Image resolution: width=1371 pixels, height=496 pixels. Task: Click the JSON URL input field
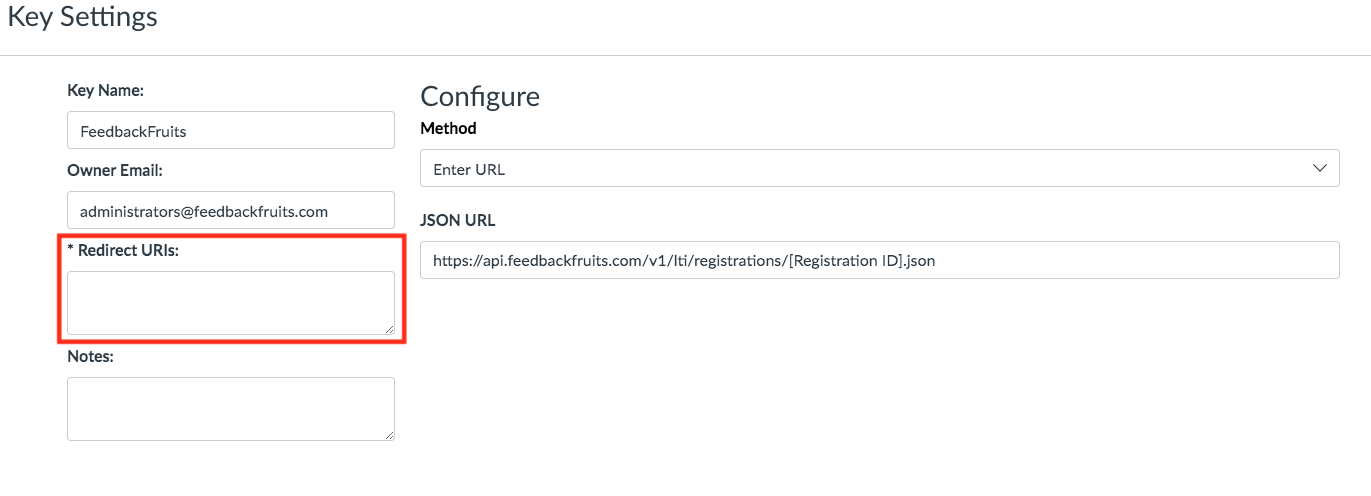879,260
